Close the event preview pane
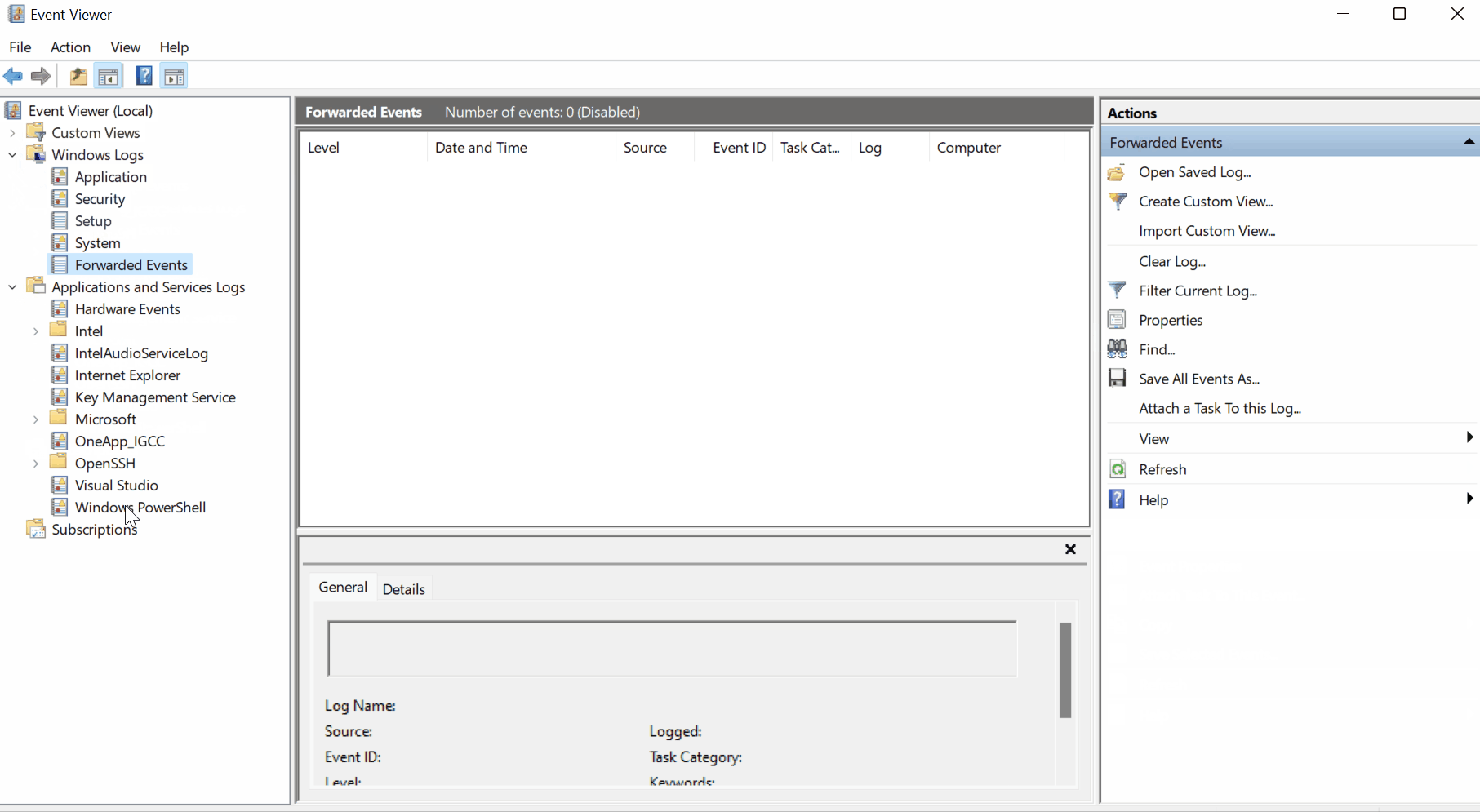 pos(1070,549)
